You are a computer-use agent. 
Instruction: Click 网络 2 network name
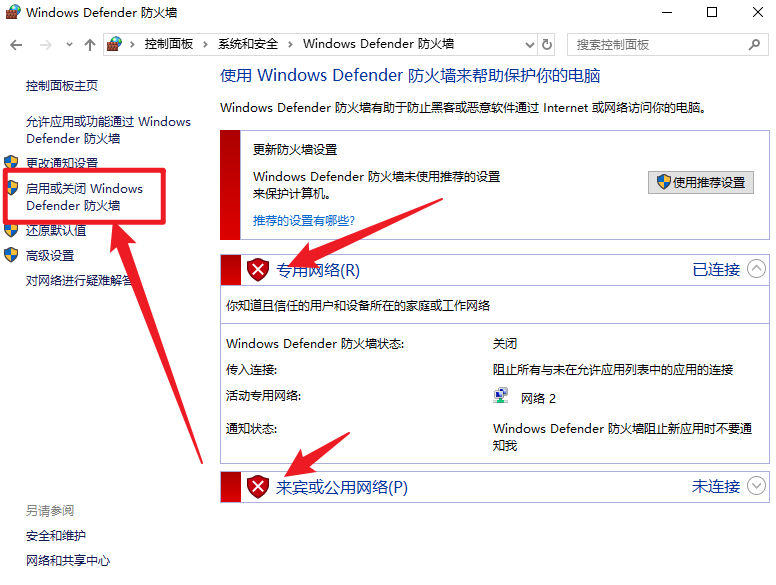(x=538, y=398)
